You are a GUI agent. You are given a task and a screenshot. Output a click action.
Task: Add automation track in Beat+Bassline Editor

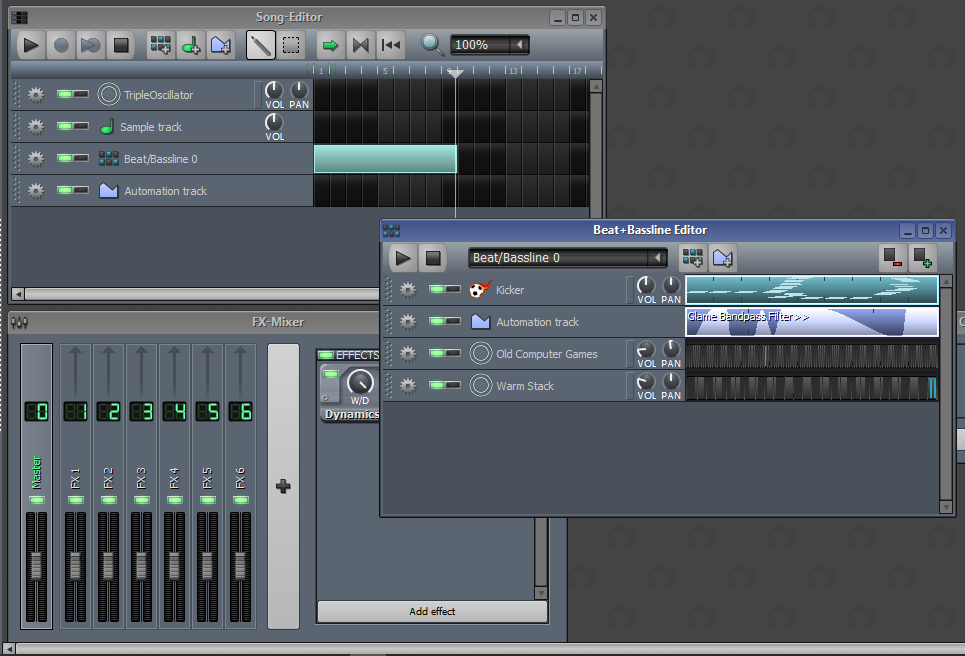pos(723,258)
